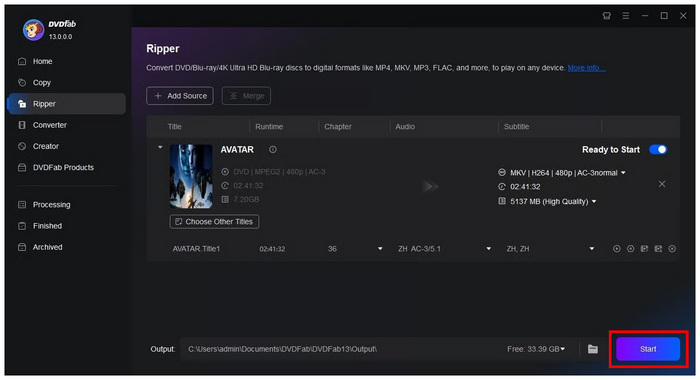Browse output folder with folder icon
Viewport: 700px width, 380px height.
[592, 349]
